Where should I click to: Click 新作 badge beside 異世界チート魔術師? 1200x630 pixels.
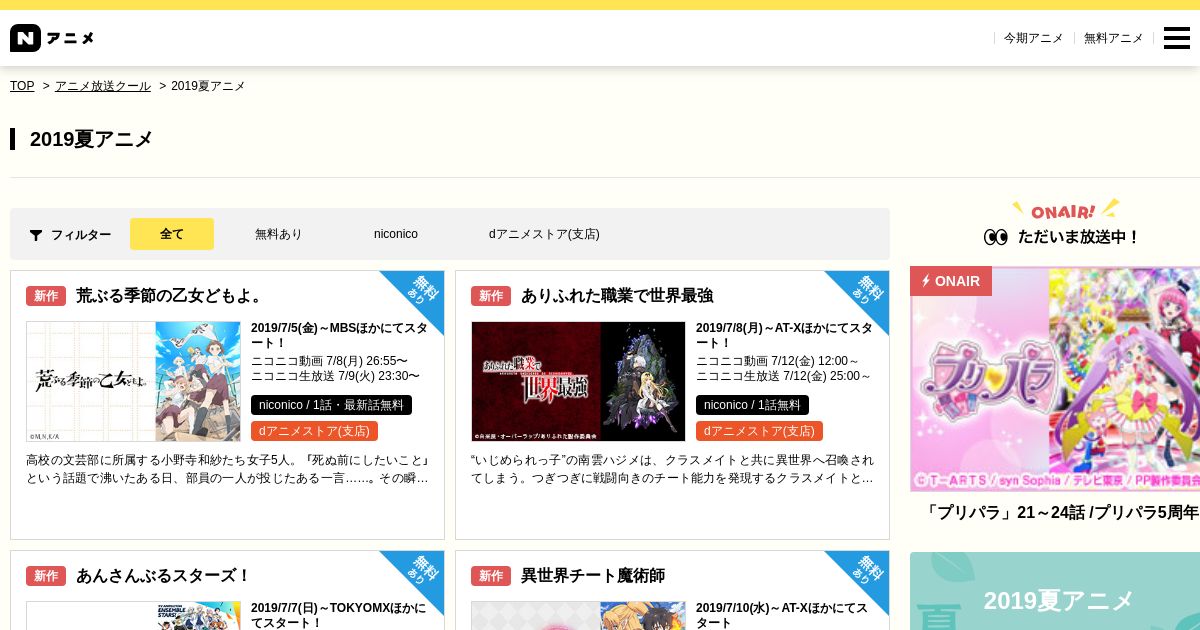click(x=491, y=576)
